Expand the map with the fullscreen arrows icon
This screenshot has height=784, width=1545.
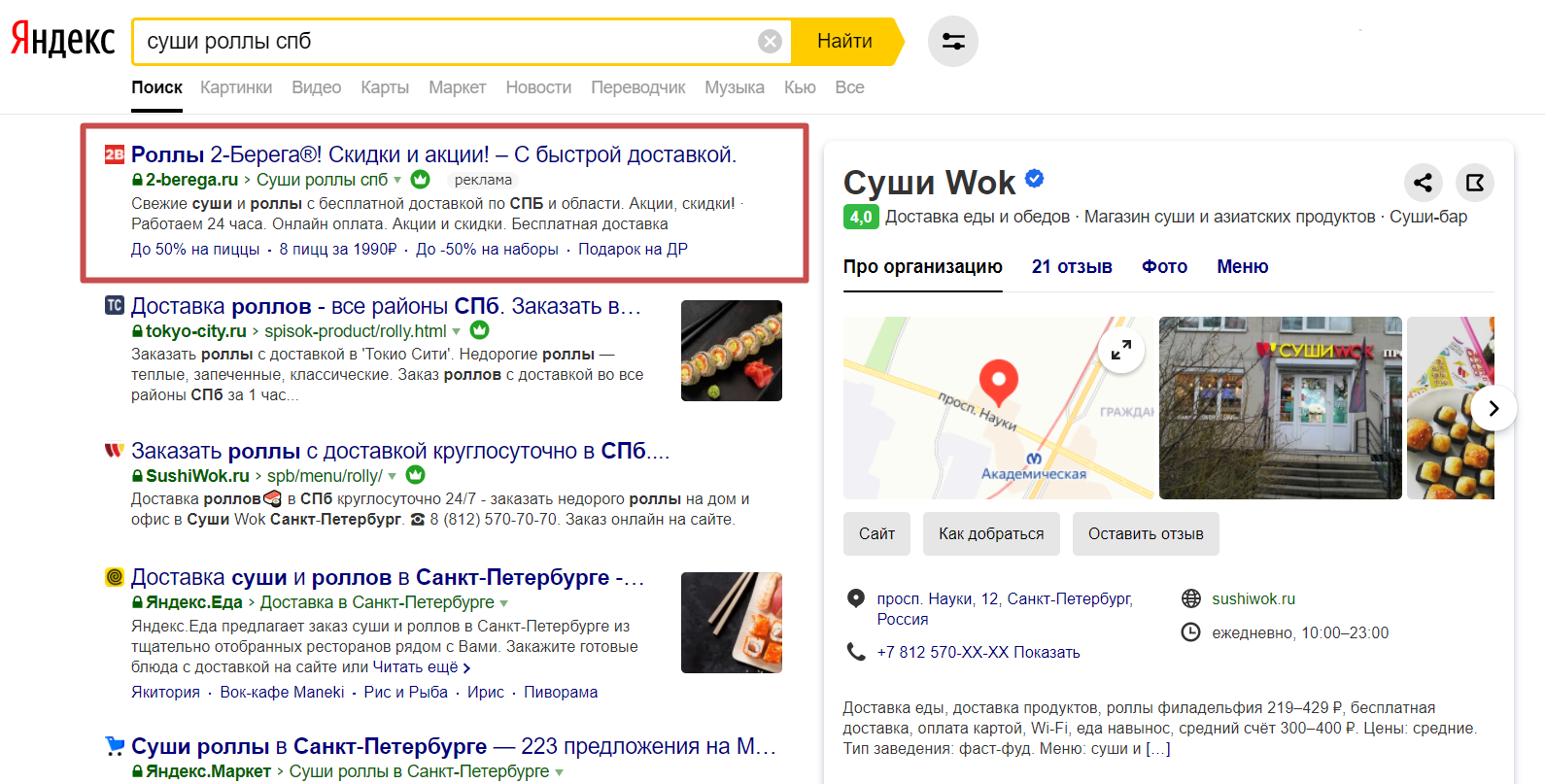coord(1121,350)
